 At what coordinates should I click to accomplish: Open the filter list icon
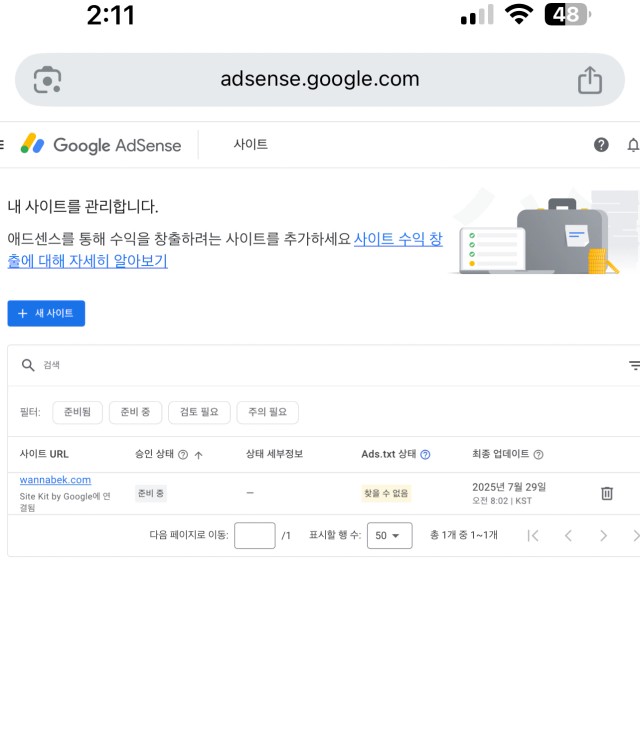click(634, 365)
